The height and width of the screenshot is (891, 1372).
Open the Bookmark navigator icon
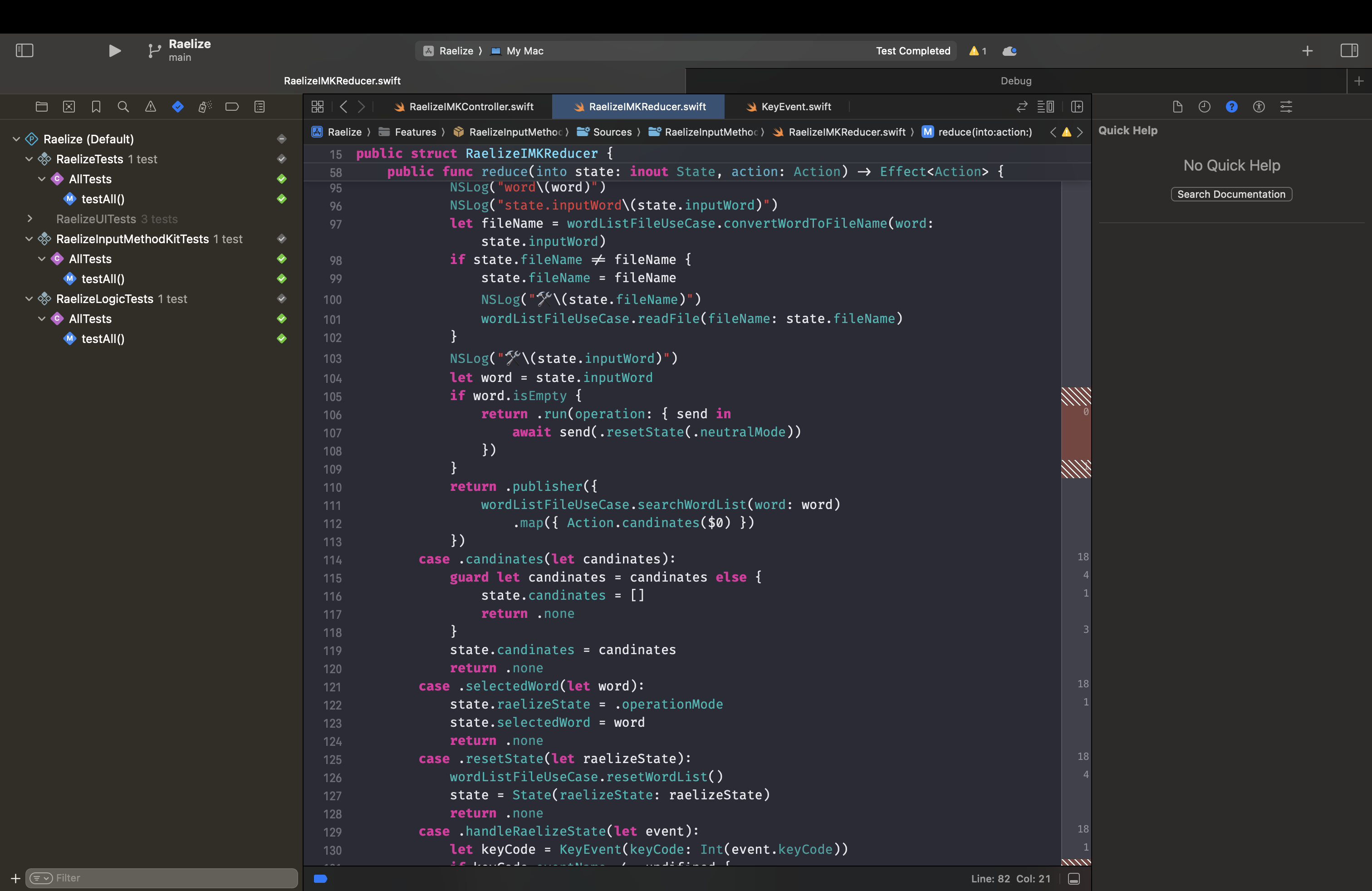coord(96,107)
